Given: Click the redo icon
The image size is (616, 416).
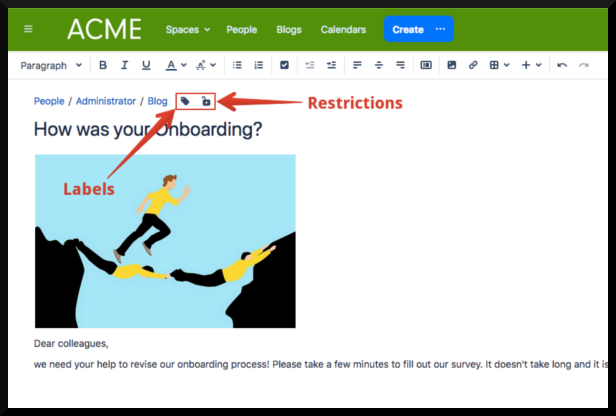Looking at the screenshot, I should pos(584,65).
